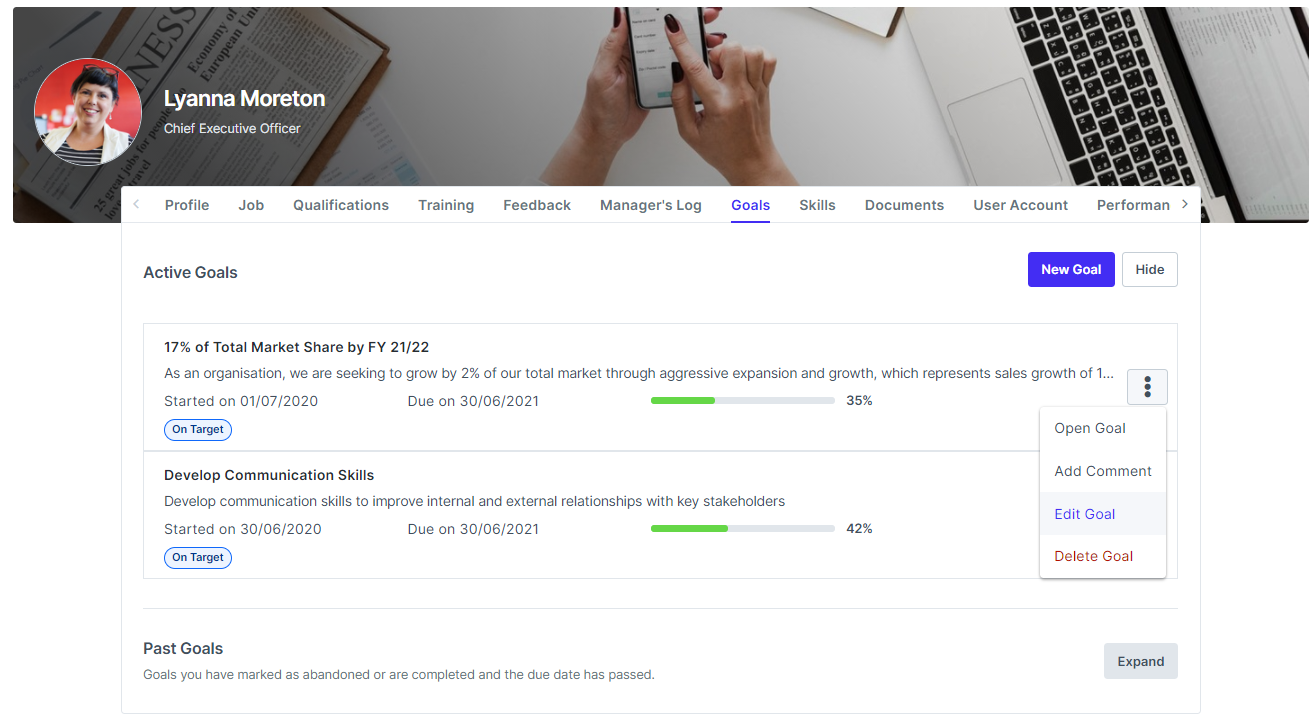Select "Open Goal" menu option
The image size is (1315, 723).
coord(1090,428)
